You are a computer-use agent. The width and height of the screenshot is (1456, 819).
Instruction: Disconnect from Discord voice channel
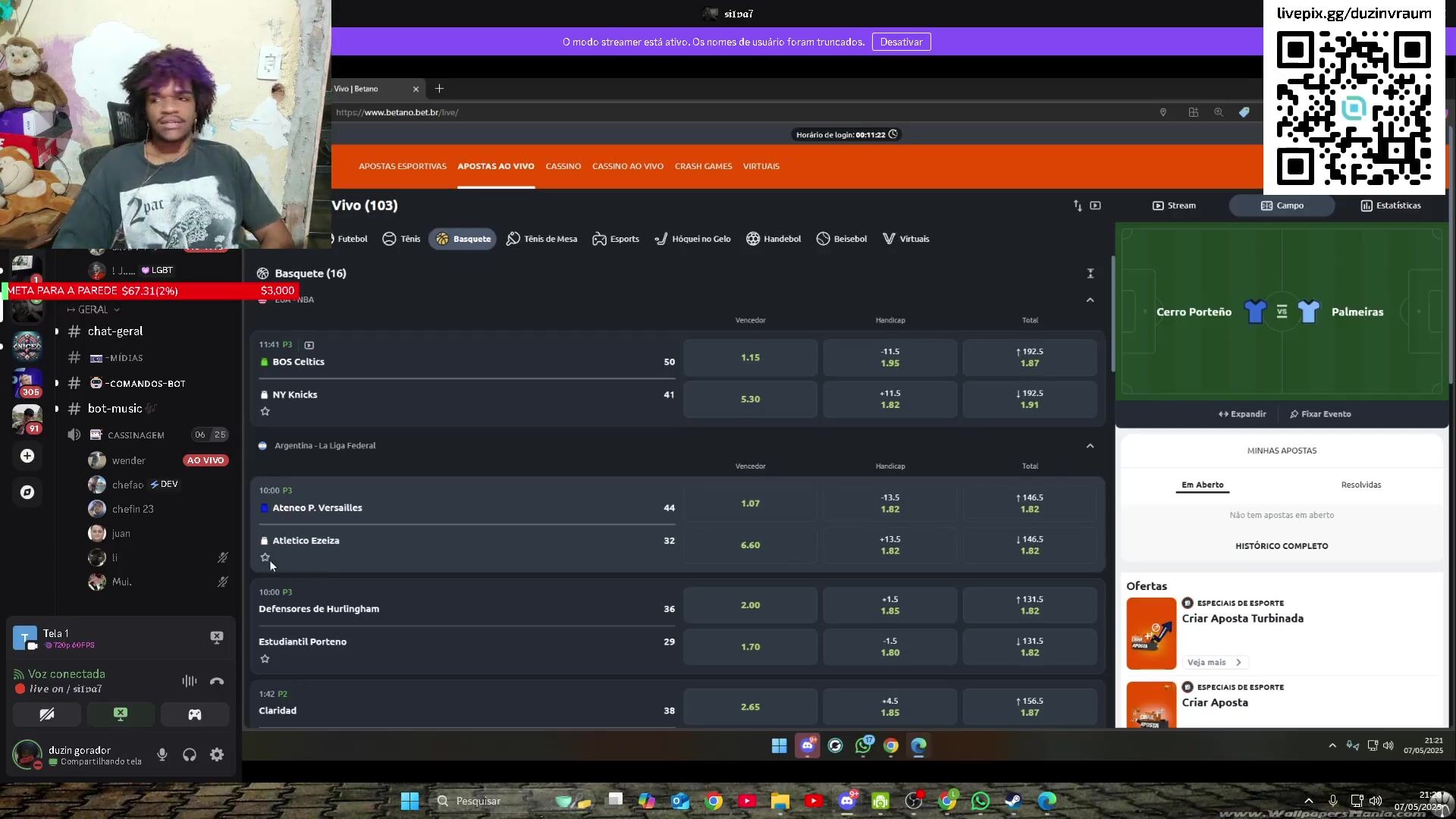(x=217, y=681)
